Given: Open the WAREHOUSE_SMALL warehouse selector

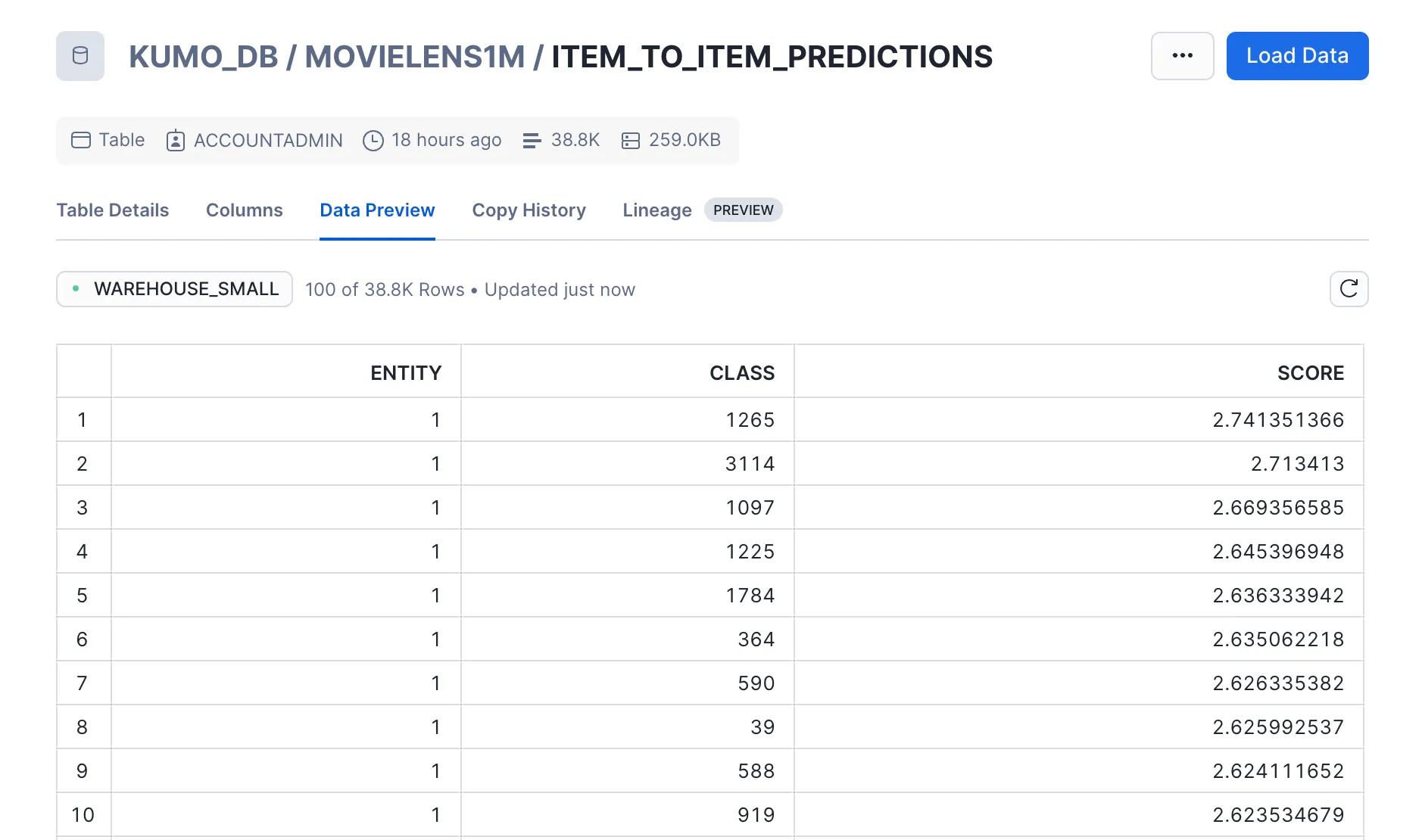Looking at the screenshot, I should click(x=174, y=289).
